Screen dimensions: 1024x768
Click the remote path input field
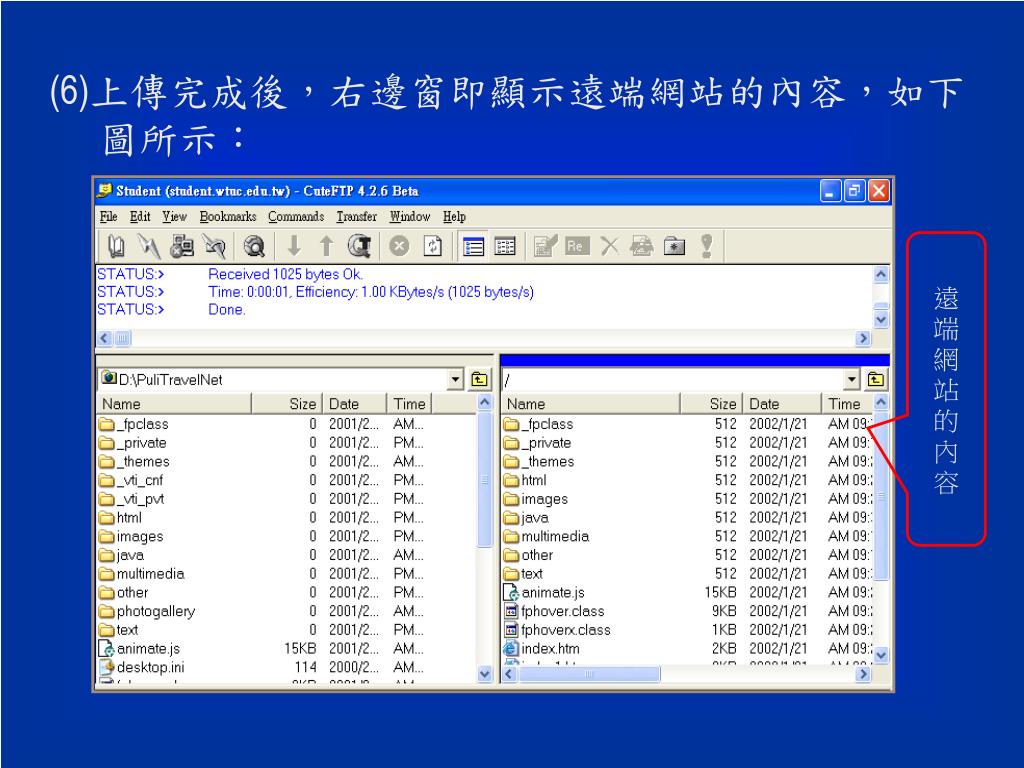click(673, 379)
